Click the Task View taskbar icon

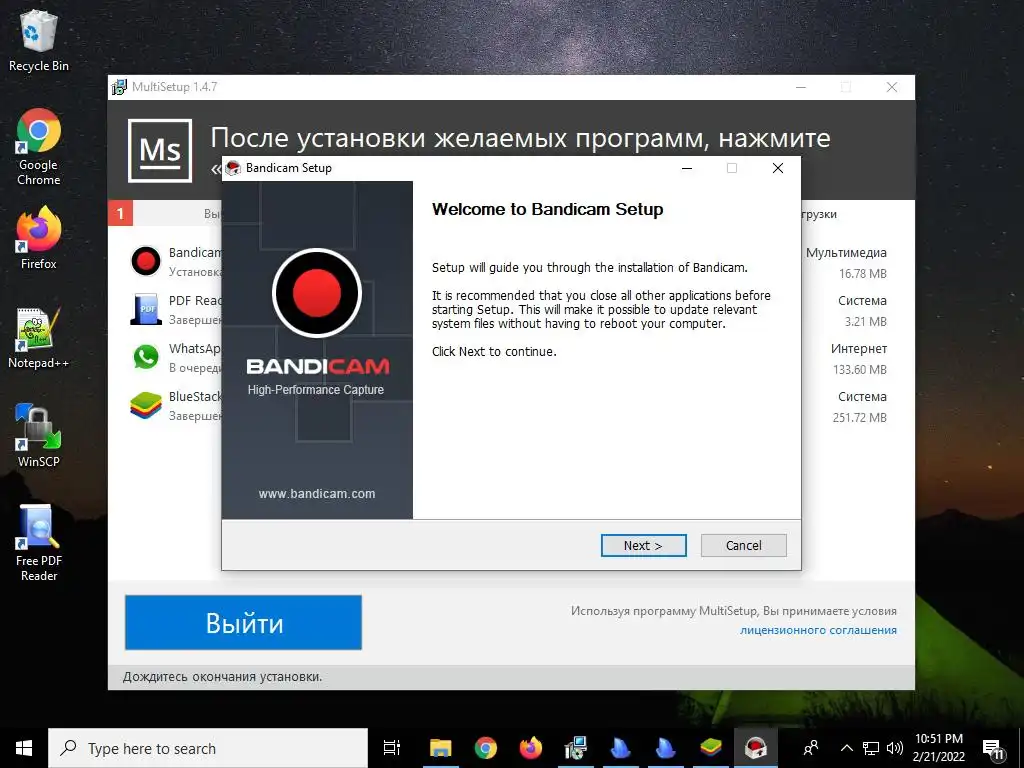[x=392, y=748]
